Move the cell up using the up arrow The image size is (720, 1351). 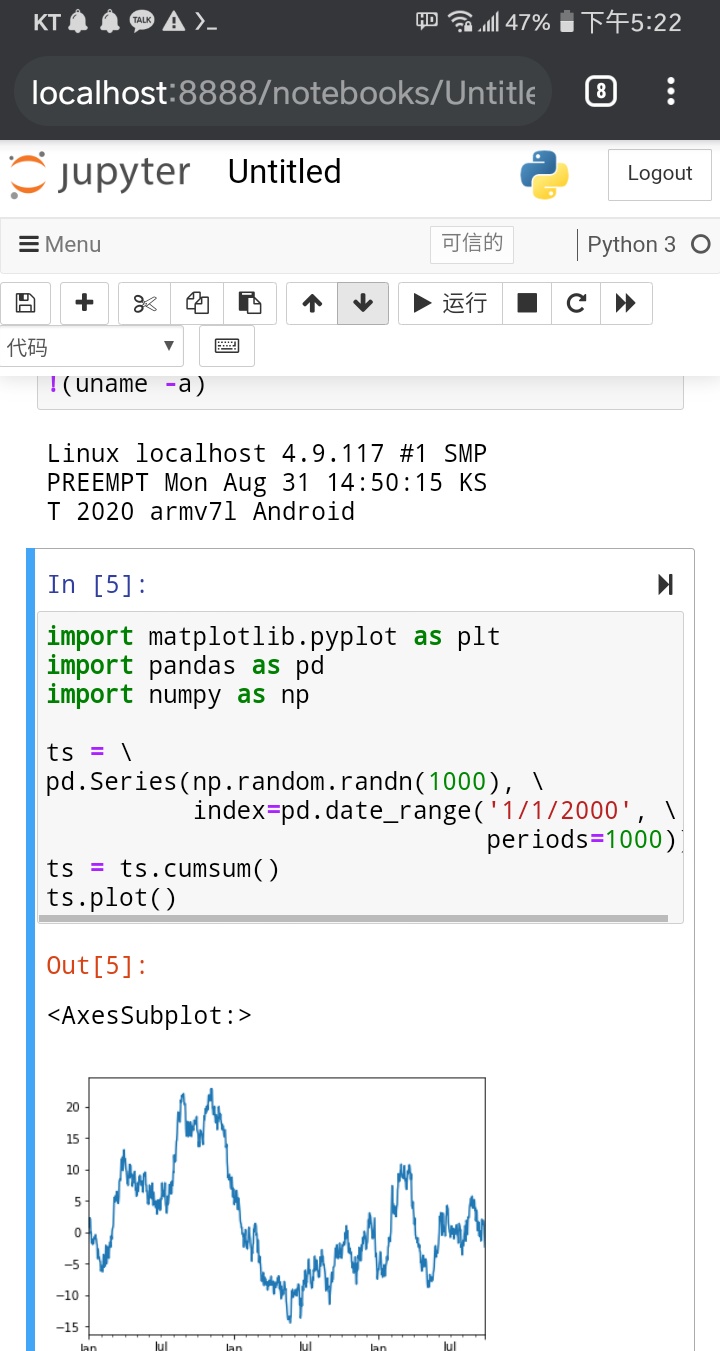(x=310, y=303)
